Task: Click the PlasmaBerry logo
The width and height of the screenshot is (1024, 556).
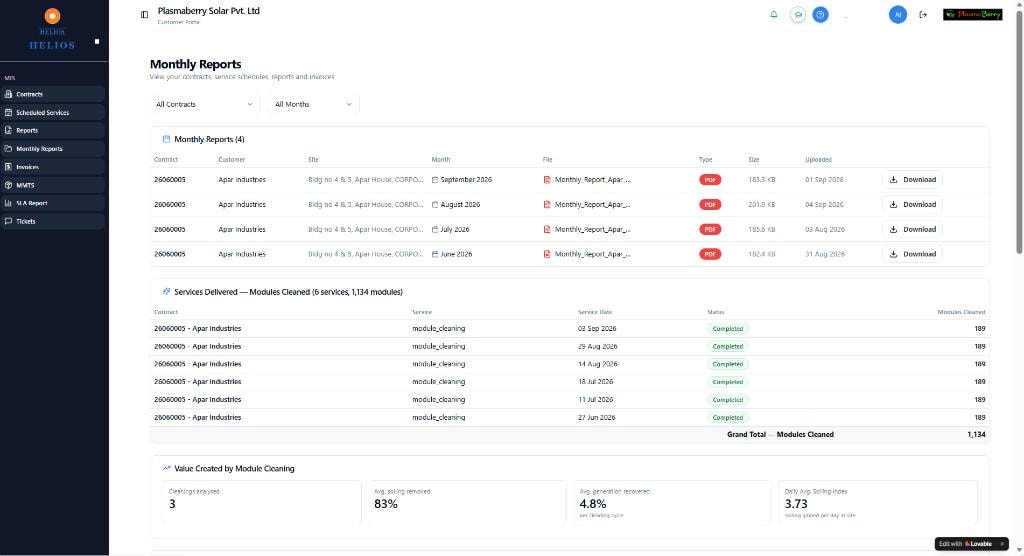Action: coord(972,14)
